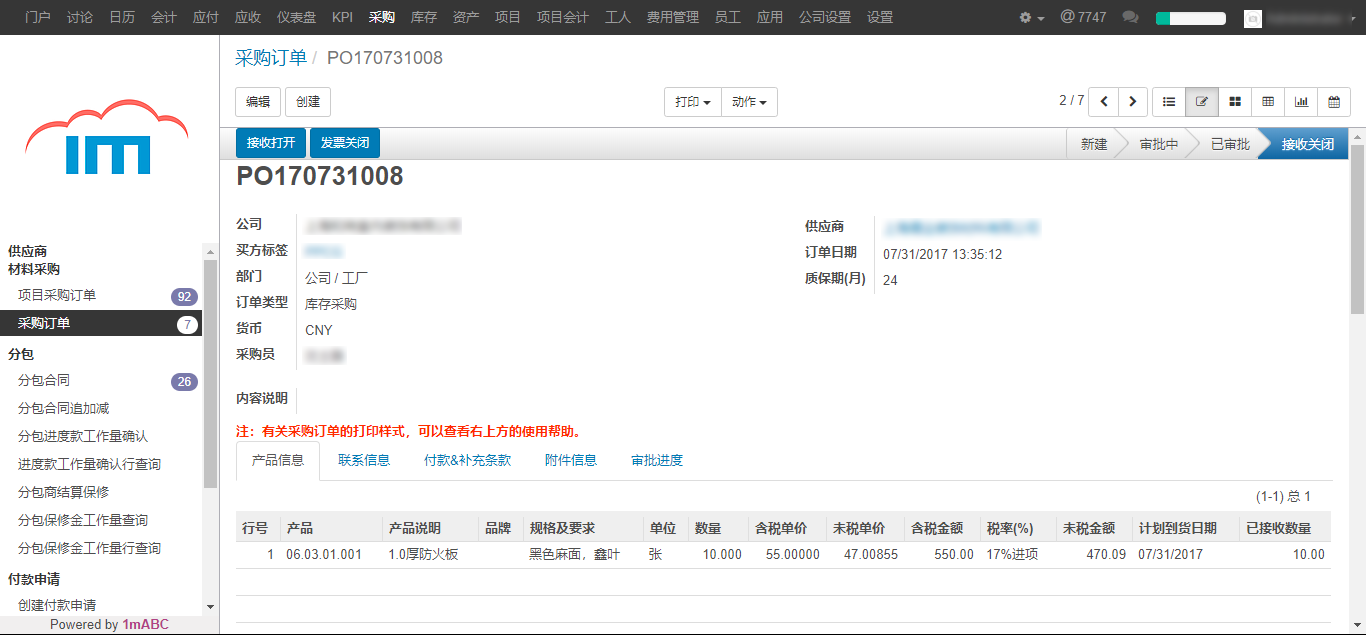
Task: Switch to form view
Action: click(1202, 101)
